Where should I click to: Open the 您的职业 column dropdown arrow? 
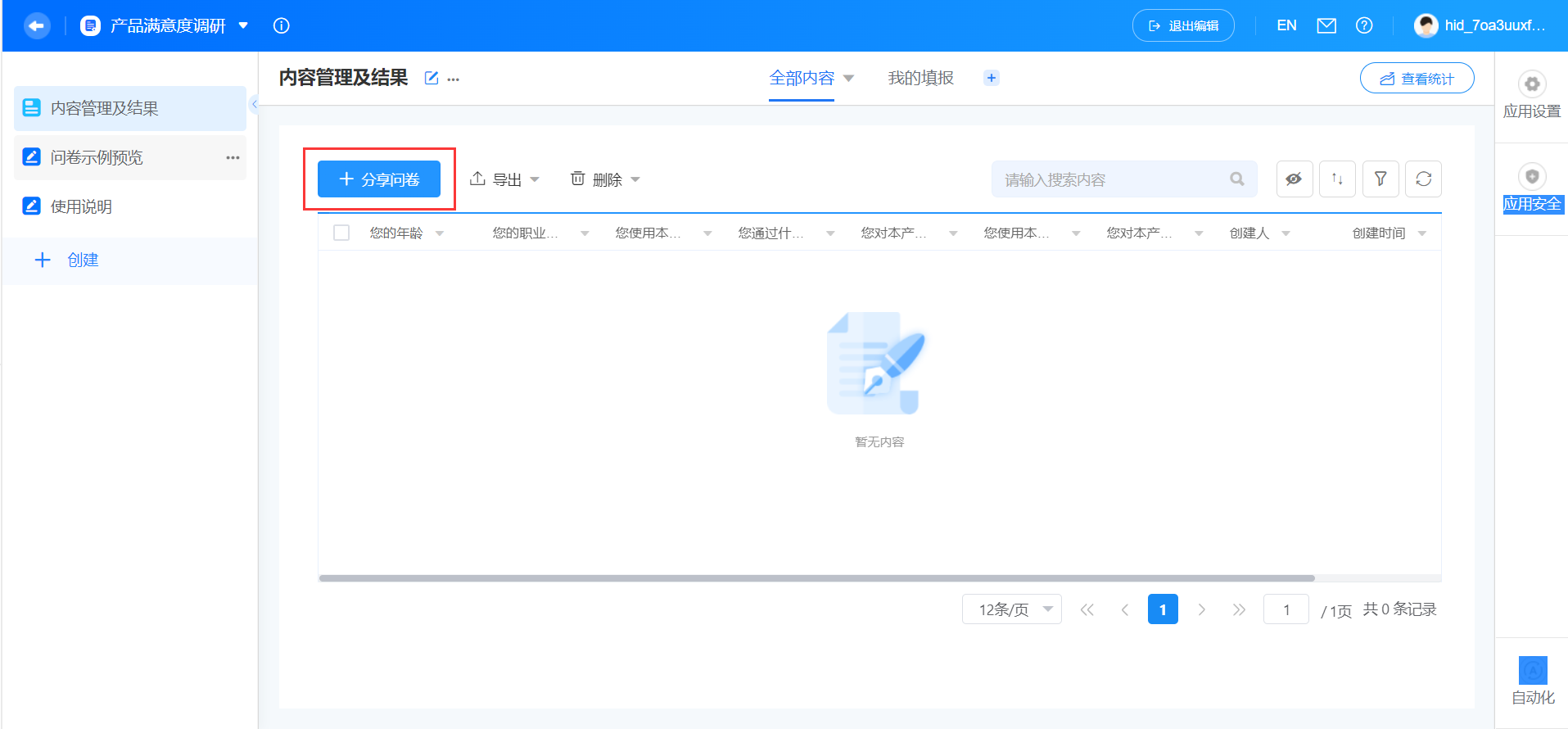585,233
